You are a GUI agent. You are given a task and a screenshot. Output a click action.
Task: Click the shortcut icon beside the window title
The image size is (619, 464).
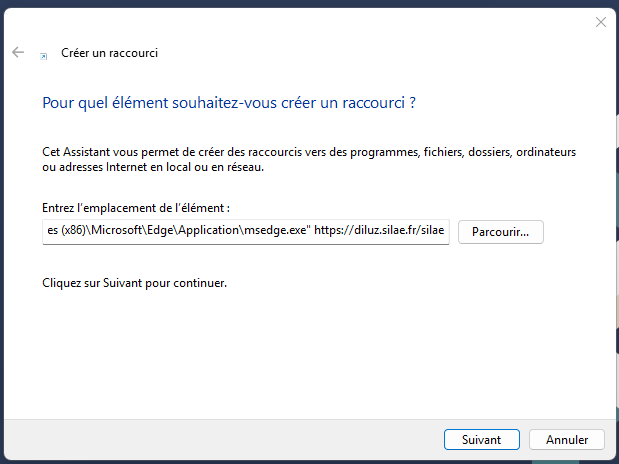click(43, 54)
